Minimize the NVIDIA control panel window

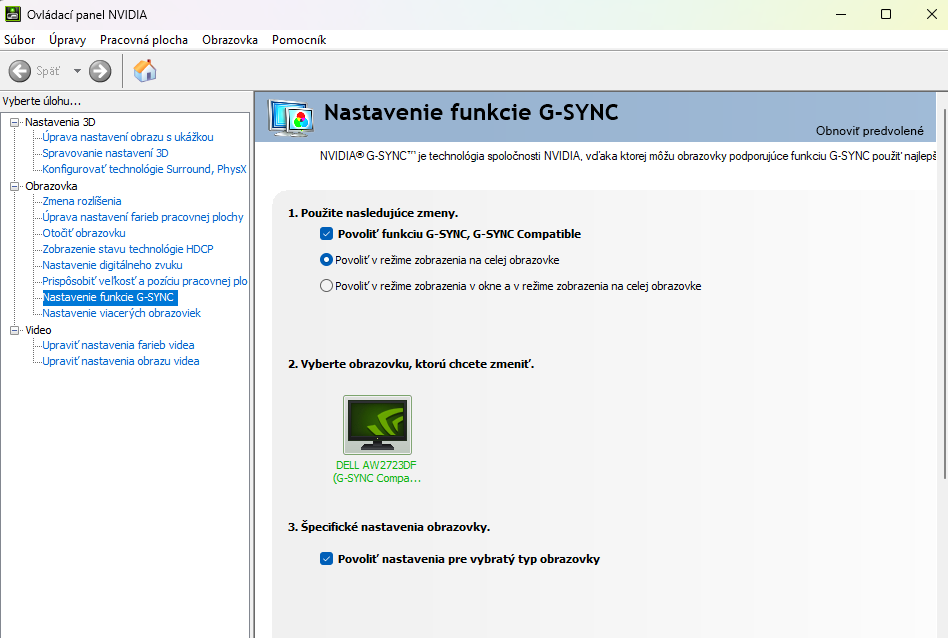(840, 14)
